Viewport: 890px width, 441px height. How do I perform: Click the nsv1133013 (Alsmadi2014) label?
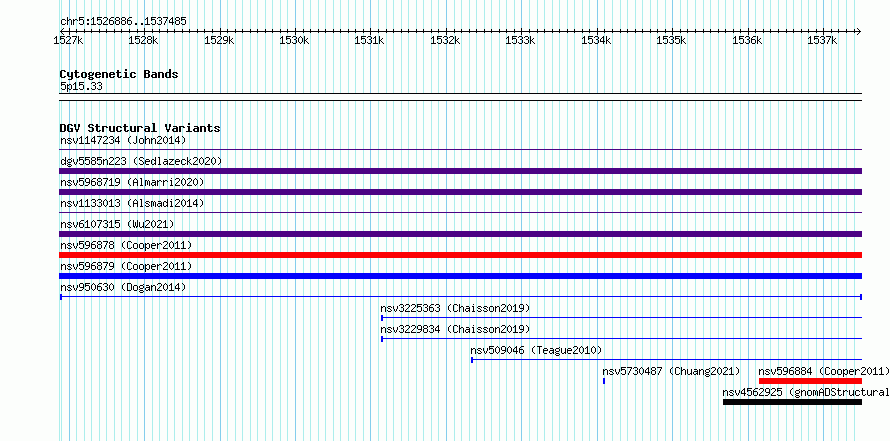[132, 203]
